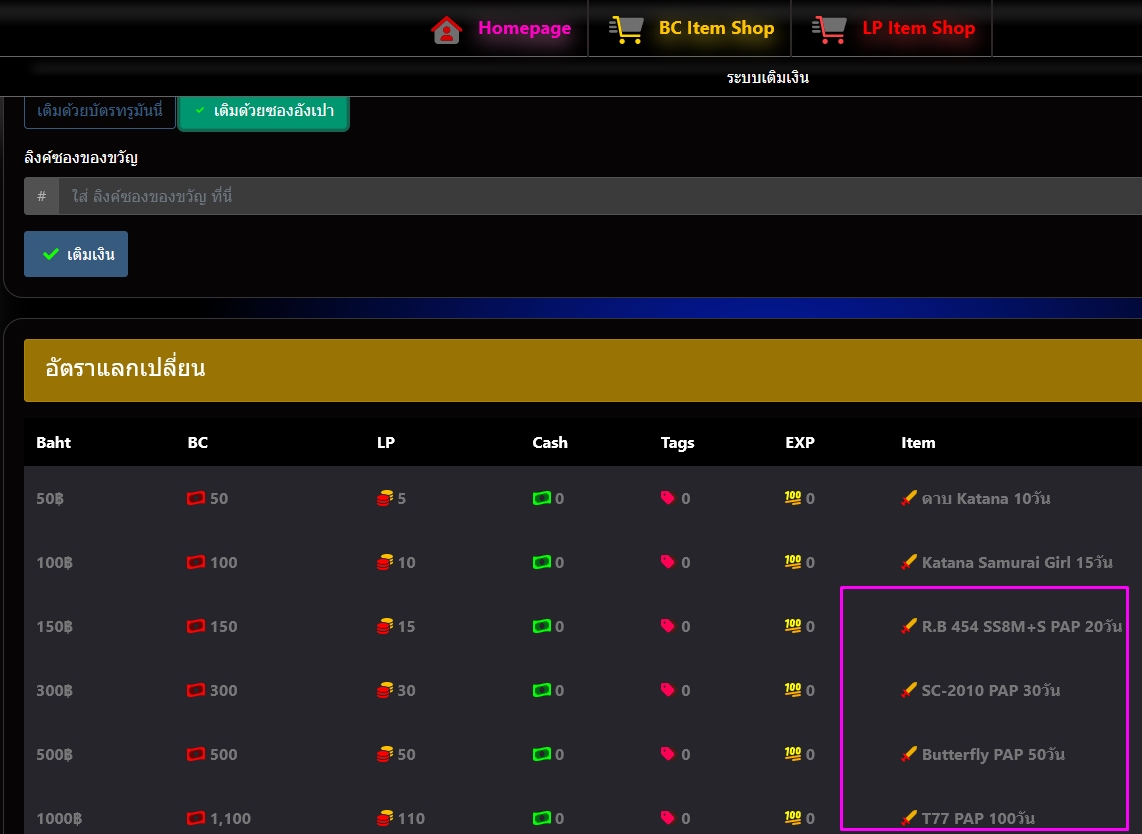This screenshot has width=1142, height=834.
Task: Click the Item column header
Action: tap(917, 442)
